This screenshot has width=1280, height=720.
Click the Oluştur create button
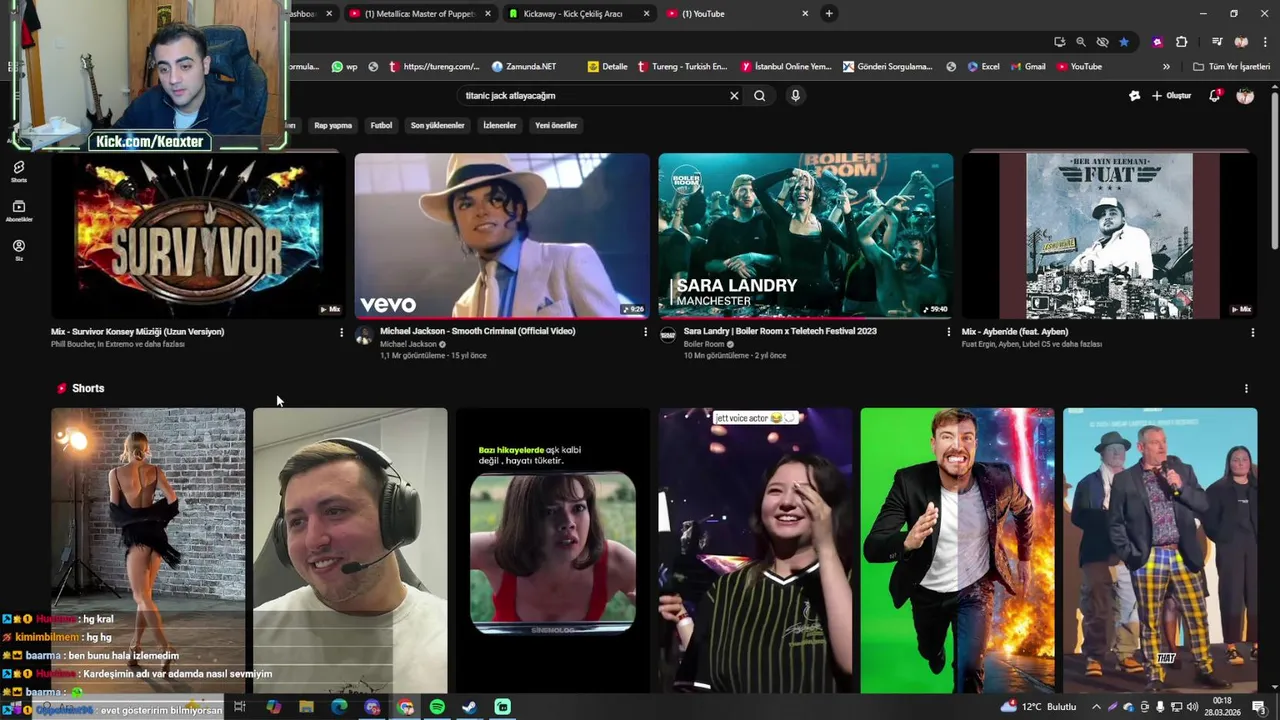[x=1172, y=96]
